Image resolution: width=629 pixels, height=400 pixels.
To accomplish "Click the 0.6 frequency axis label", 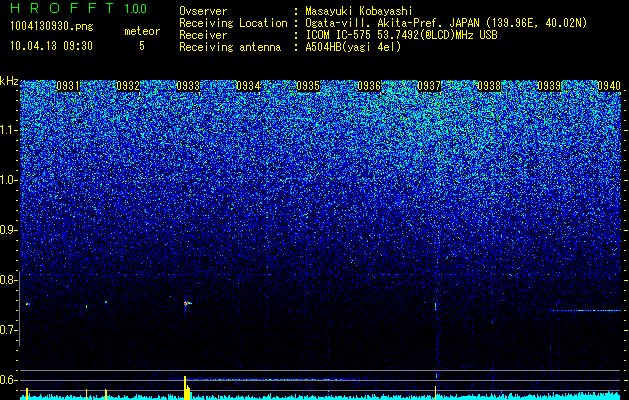I will 8,380.
